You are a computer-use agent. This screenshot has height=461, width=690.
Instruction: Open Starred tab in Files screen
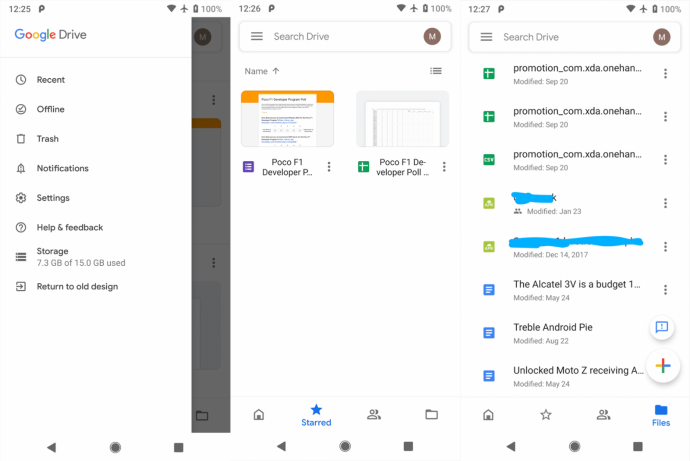click(546, 414)
